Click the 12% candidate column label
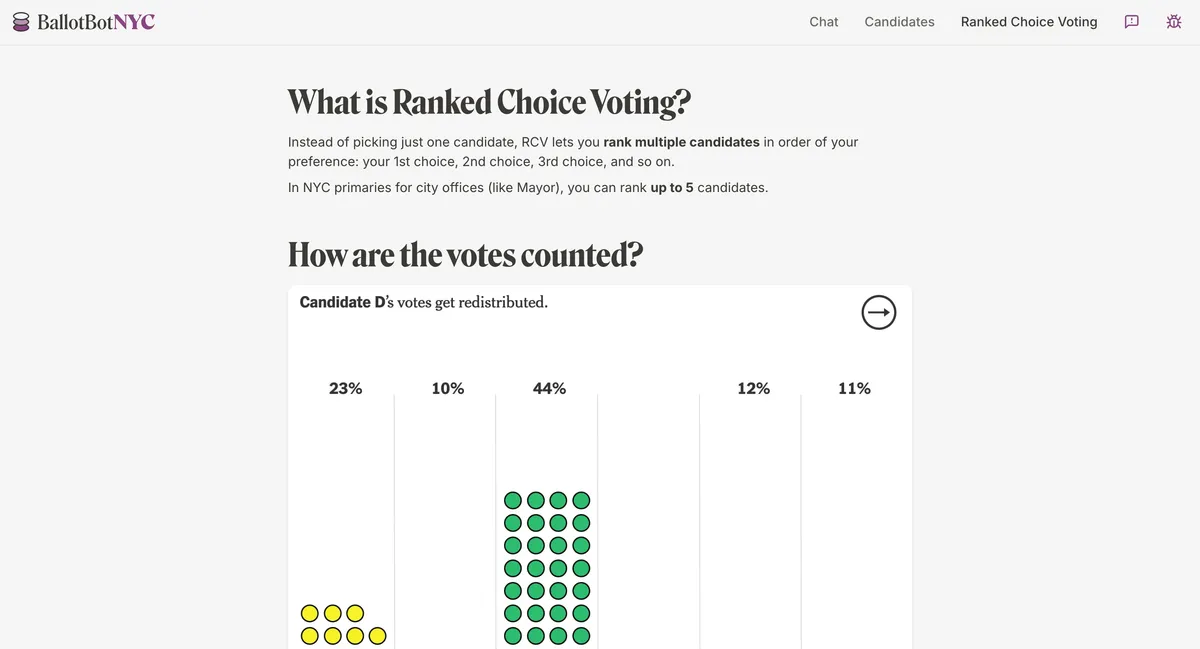 (x=754, y=388)
